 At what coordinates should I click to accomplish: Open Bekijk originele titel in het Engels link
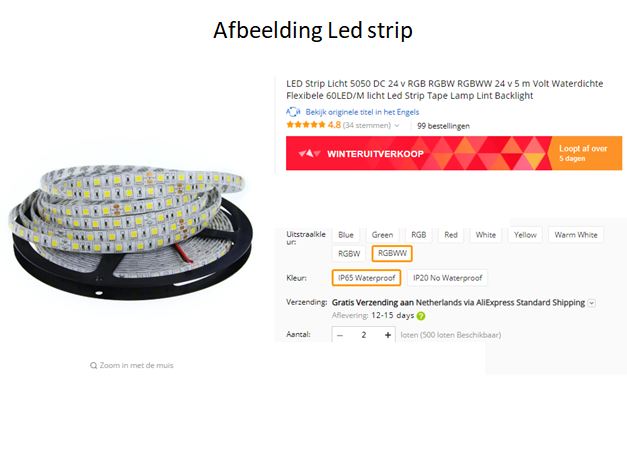click(362, 112)
